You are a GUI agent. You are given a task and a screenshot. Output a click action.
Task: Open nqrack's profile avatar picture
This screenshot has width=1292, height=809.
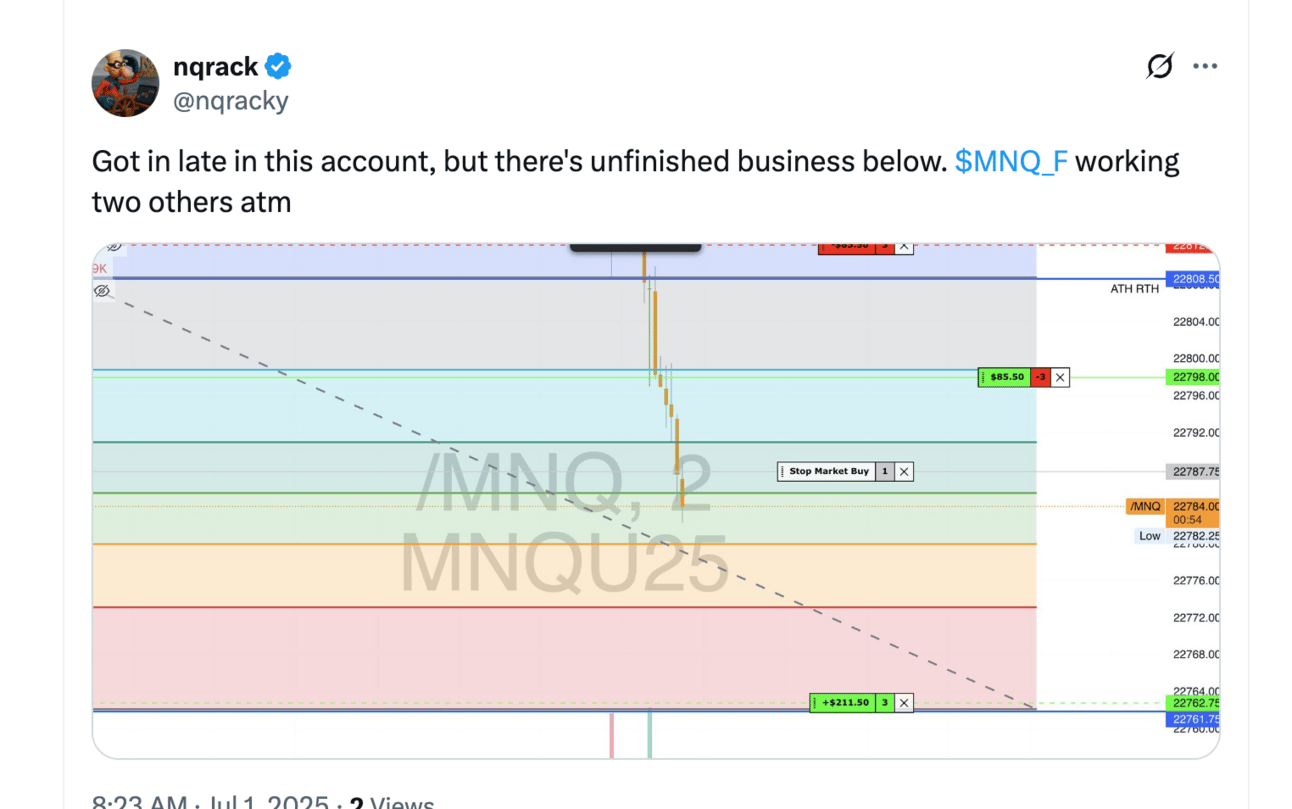(x=126, y=83)
